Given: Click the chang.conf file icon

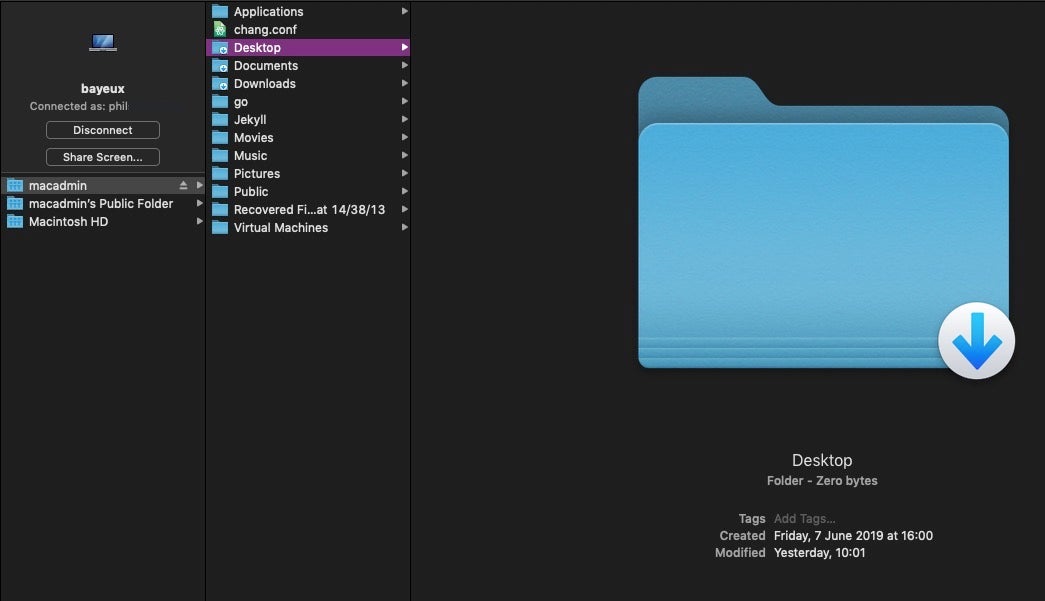Looking at the screenshot, I should (x=220, y=30).
